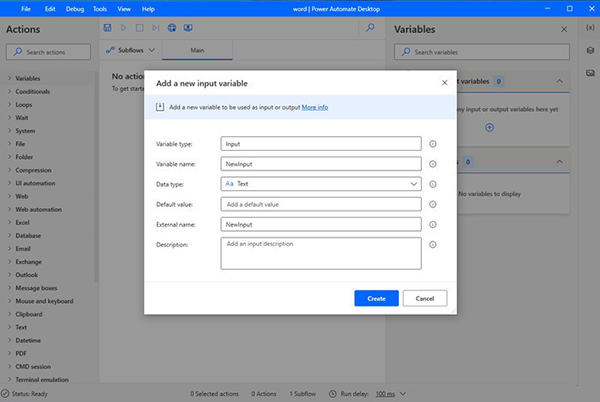Click the add variable plus icon
Screen dimensions: 600x402
click(489, 127)
